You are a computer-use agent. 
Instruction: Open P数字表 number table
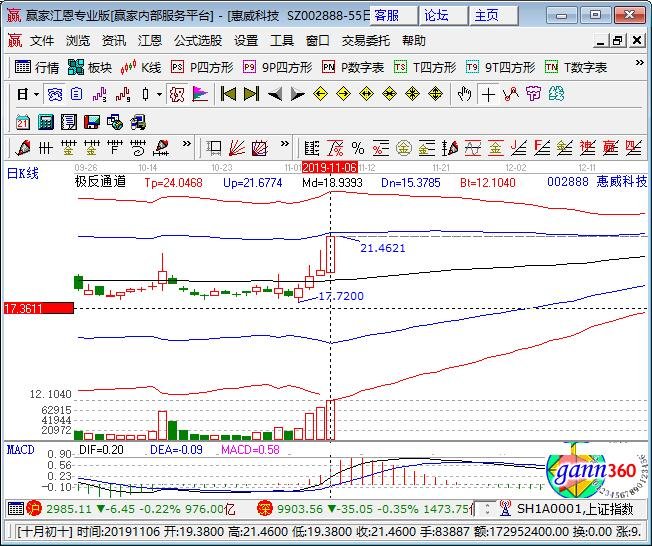[353, 67]
